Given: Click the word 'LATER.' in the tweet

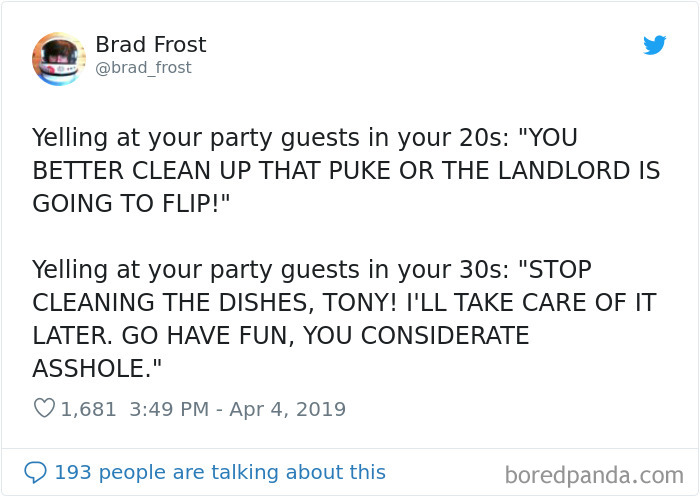Looking at the screenshot, I should click(x=73, y=336).
